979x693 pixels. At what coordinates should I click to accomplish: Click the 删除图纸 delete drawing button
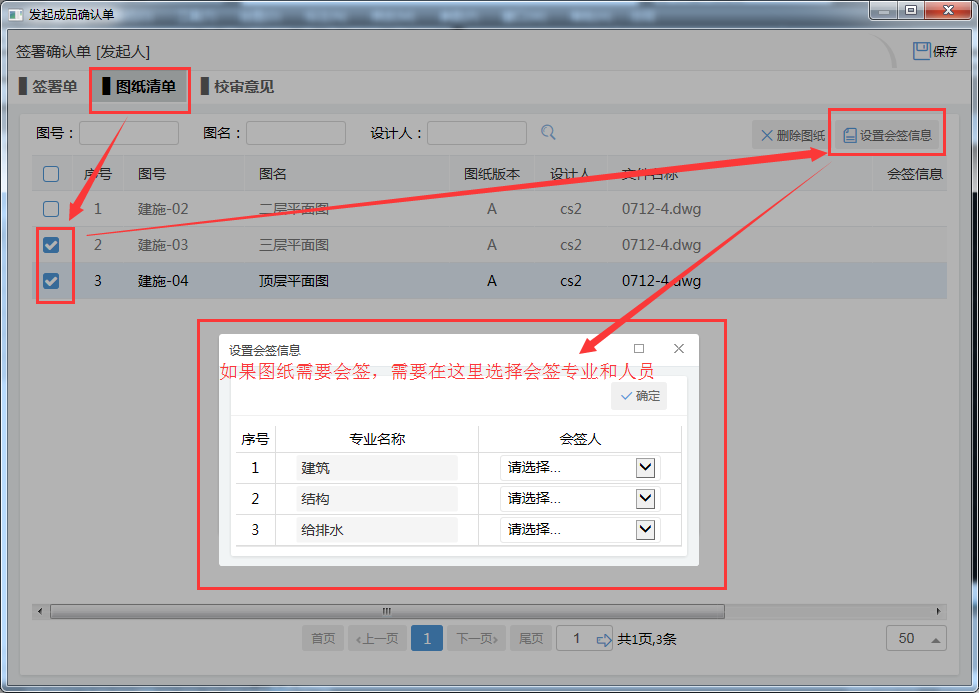point(791,135)
